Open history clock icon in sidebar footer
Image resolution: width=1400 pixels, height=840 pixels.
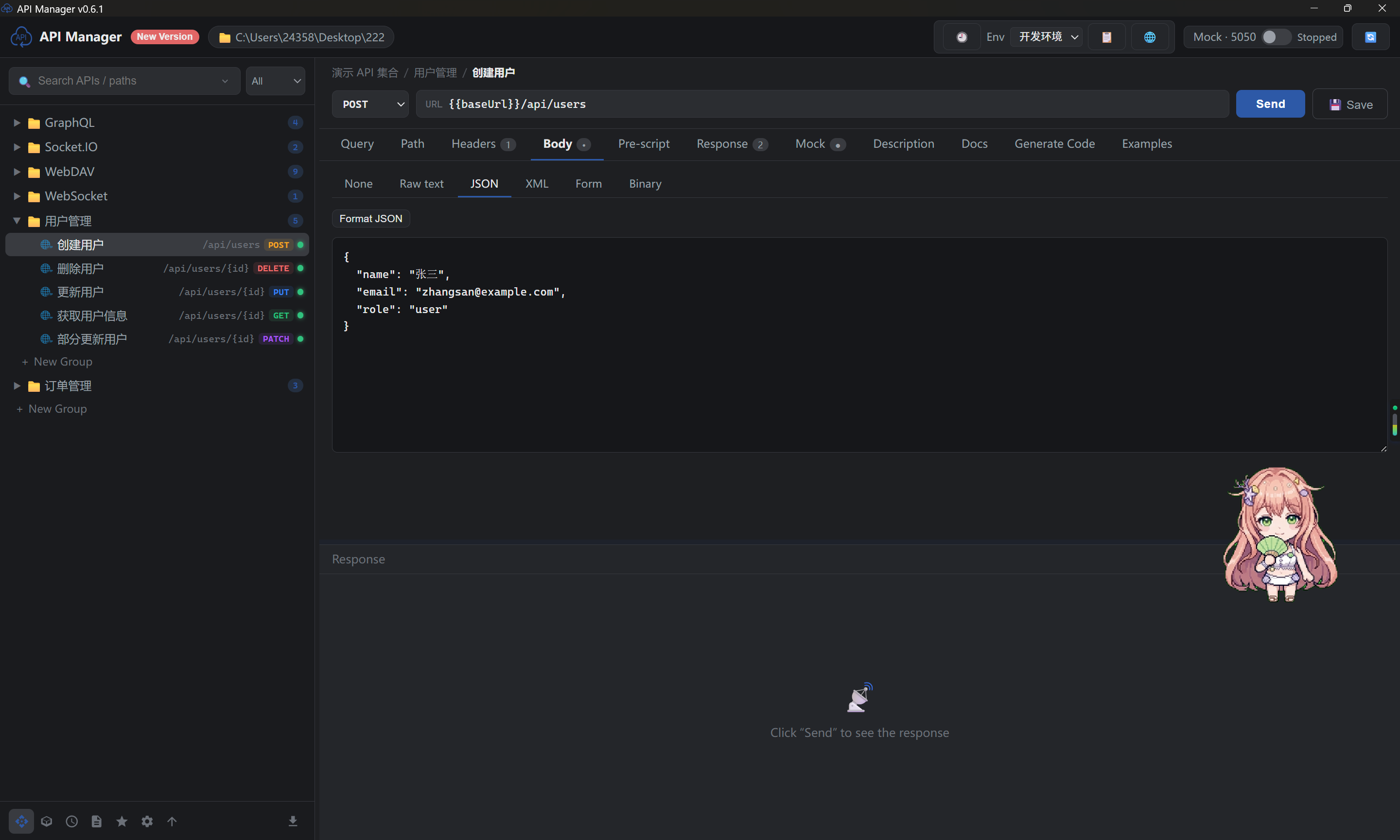tap(71, 821)
